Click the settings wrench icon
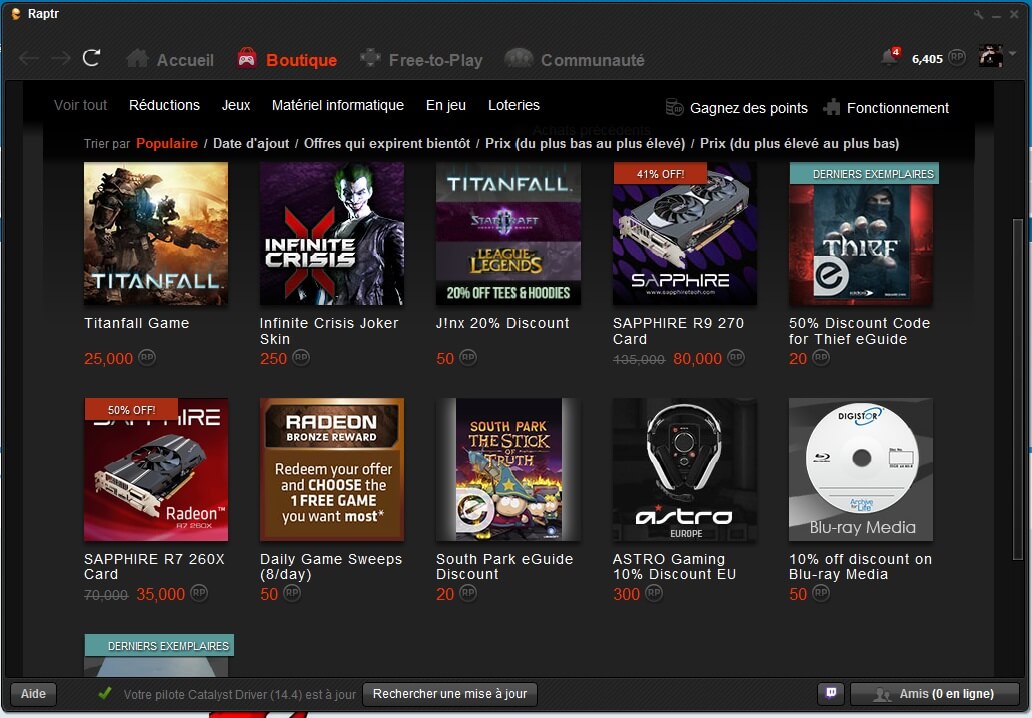The height and width of the screenshot is (718, 1032). (x=978, y=14)
